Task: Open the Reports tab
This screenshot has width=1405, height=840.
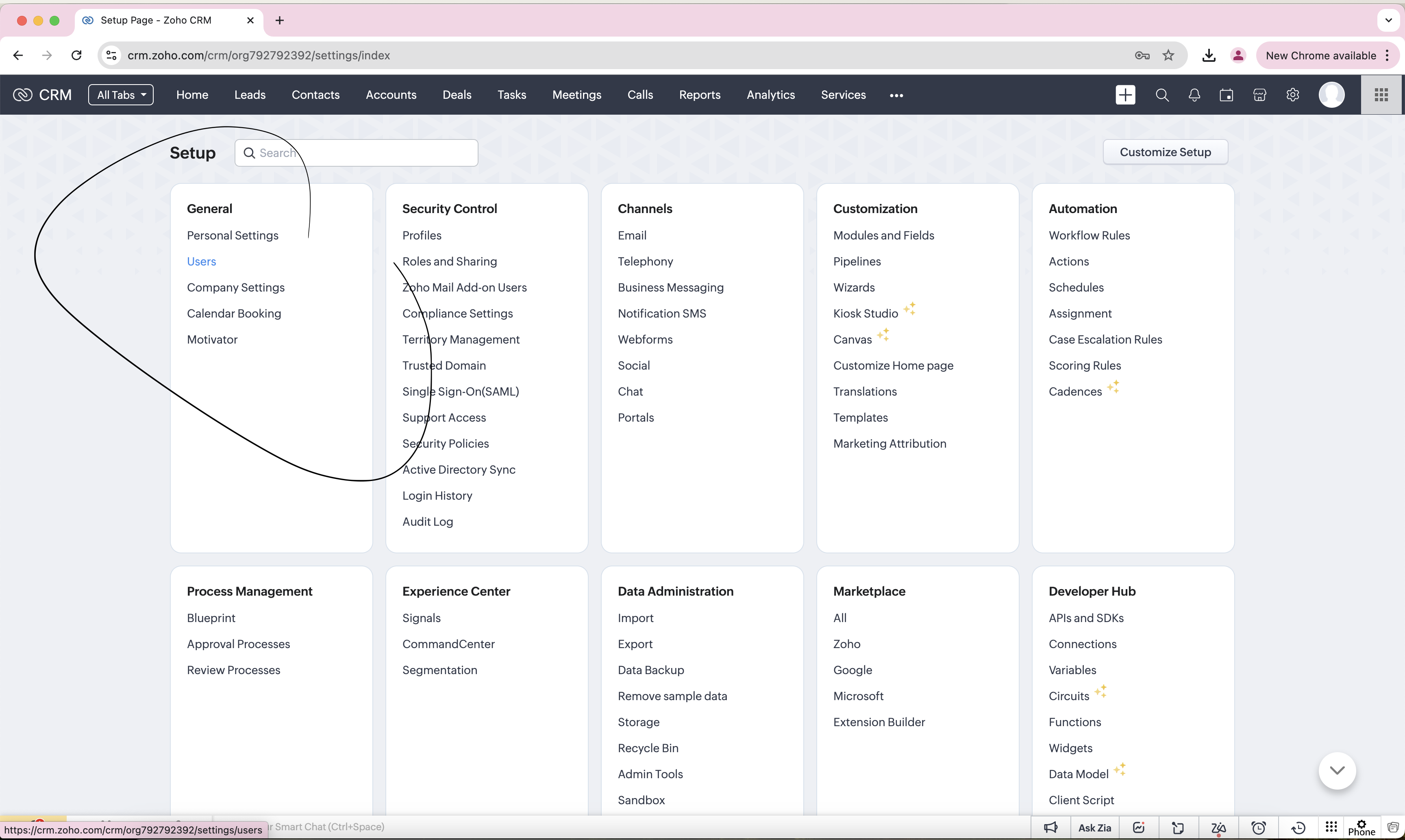Action: (x=699, y=94)
